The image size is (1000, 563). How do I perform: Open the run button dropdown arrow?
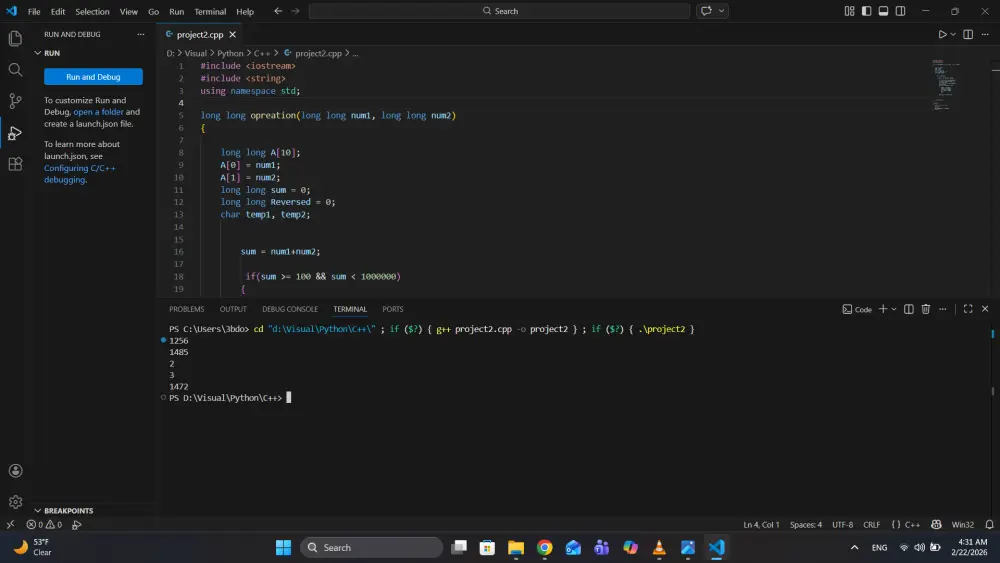953,34
